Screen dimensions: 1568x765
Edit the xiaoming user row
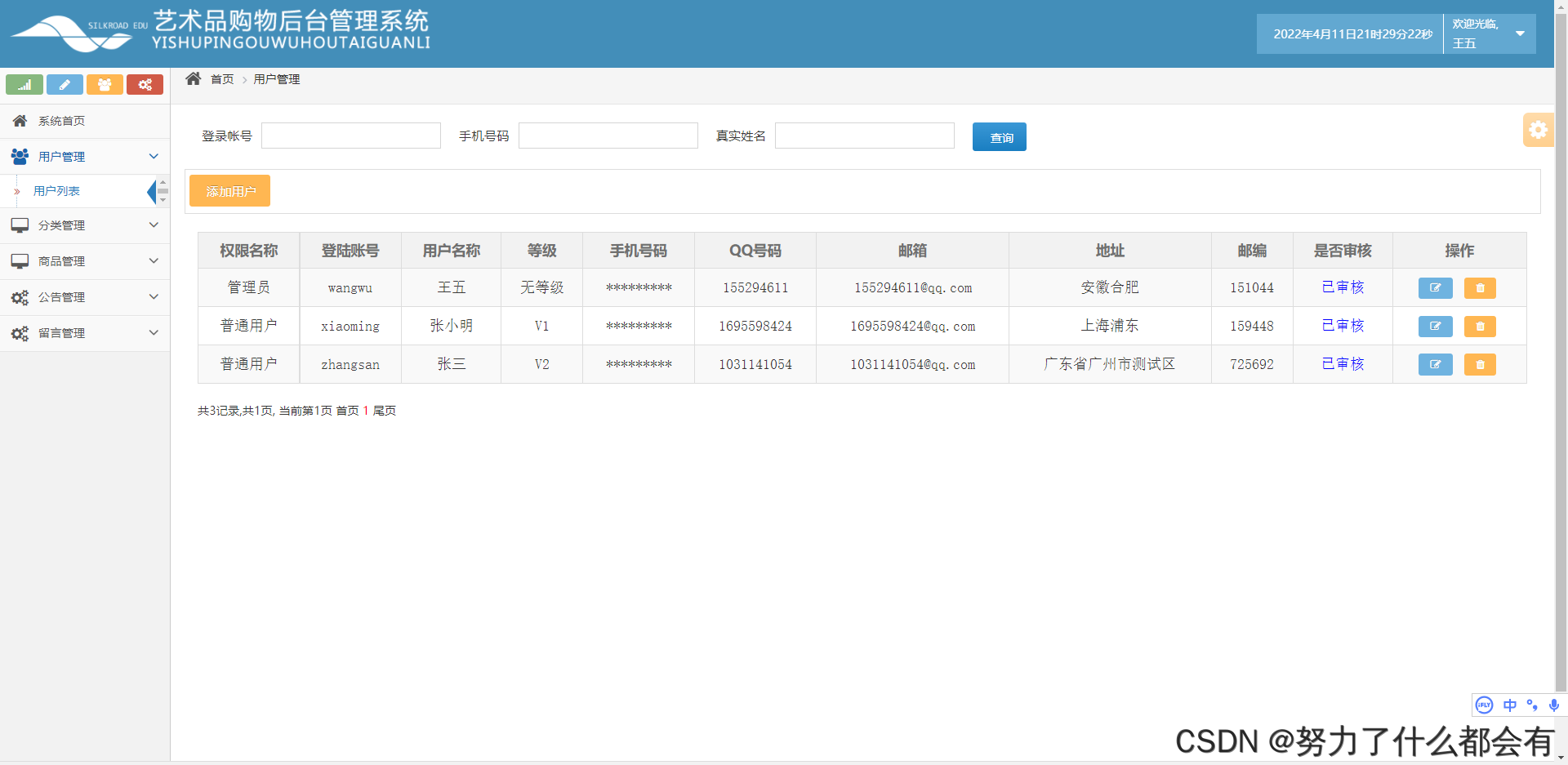pyautogui.click(x=1435, y=327)
